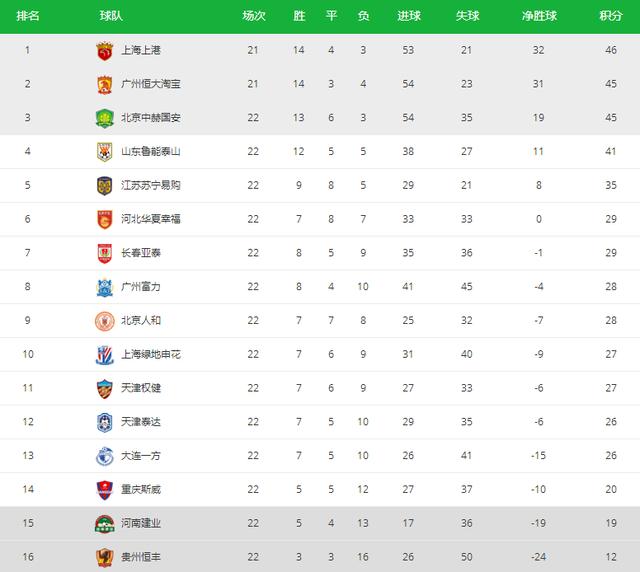
Task: Click the green 北京中赫国安 badge
Action: coord(104,118)
